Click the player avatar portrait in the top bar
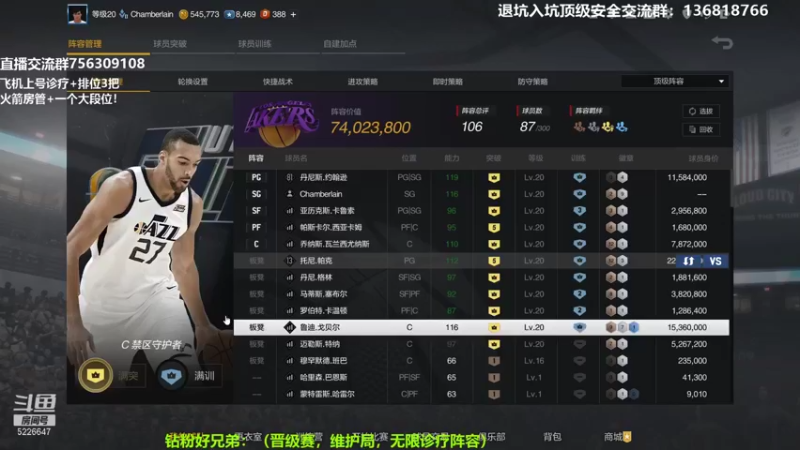This screenshot has height=450, width=800. tap(78, 14)
